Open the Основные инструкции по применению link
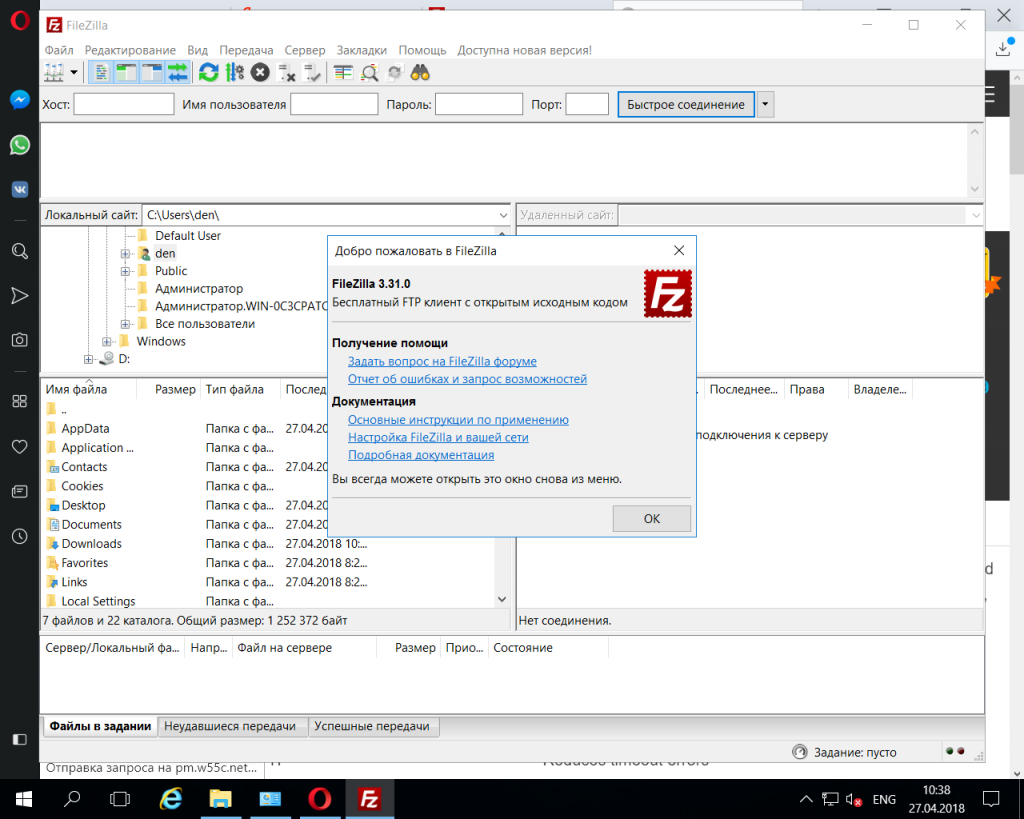Viewport: 1024px width, 819px height. tap(458, 420)
